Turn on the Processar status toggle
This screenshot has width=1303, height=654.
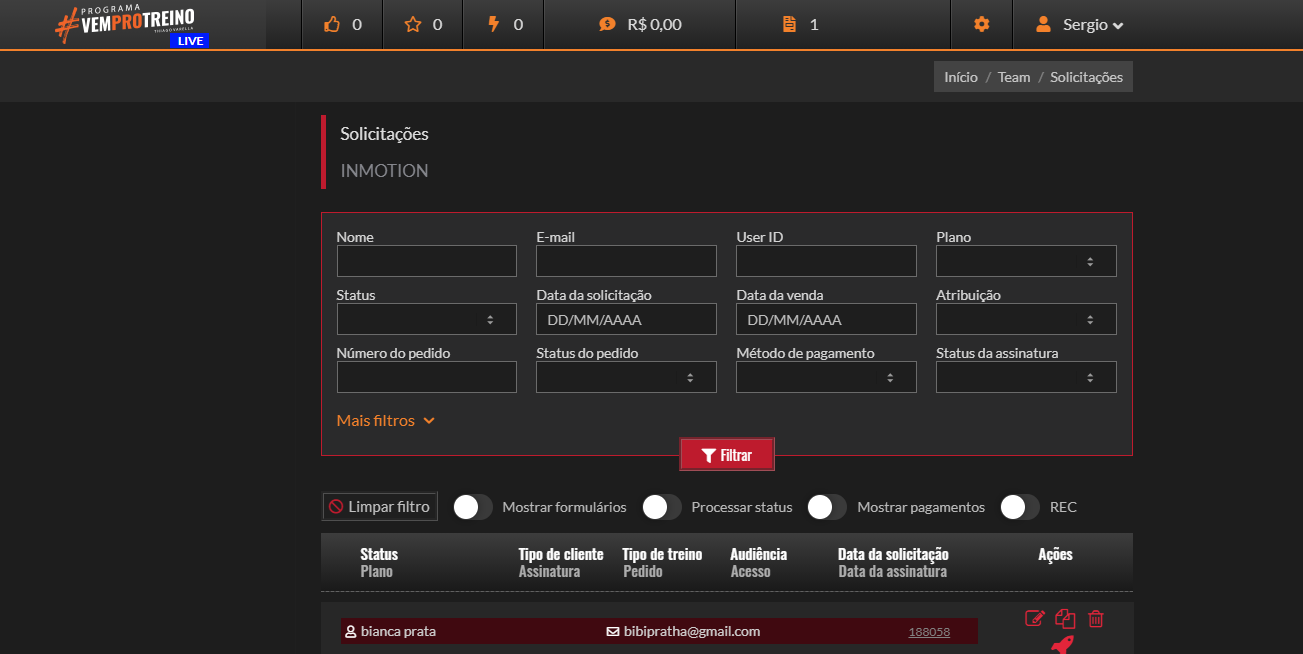(662, 507)
